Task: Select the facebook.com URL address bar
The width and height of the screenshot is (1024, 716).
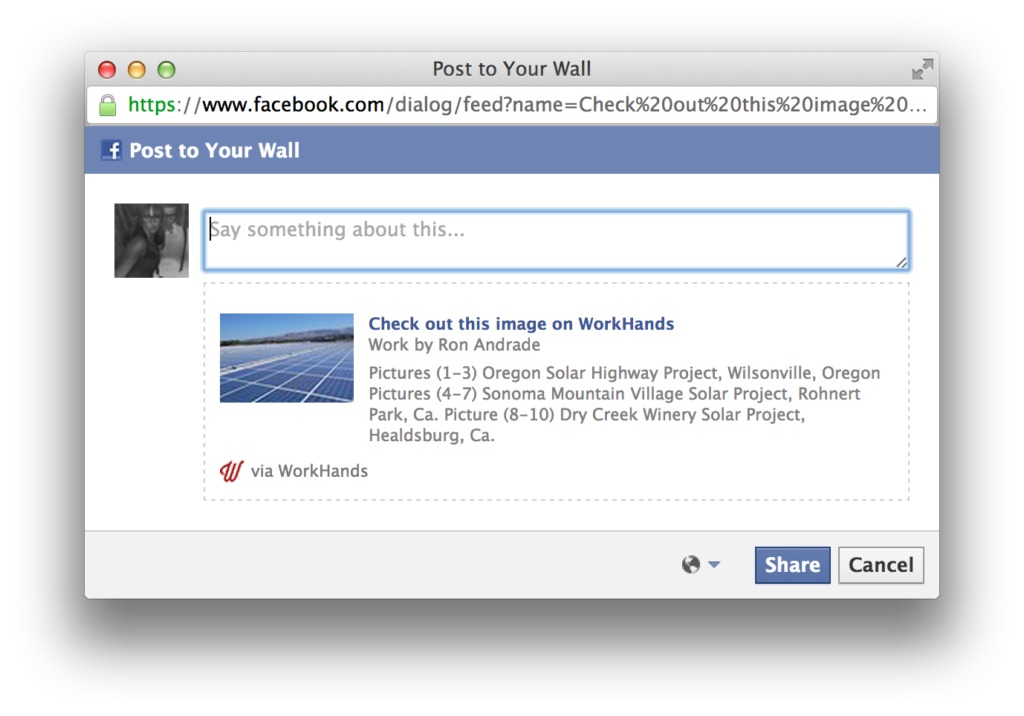Action: 530,105
